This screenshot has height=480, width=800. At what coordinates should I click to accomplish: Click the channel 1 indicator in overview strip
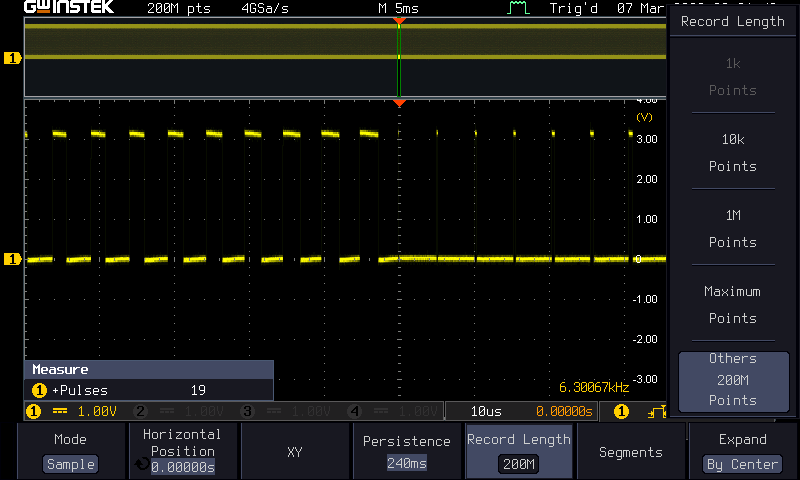click(x=13, y=59)
